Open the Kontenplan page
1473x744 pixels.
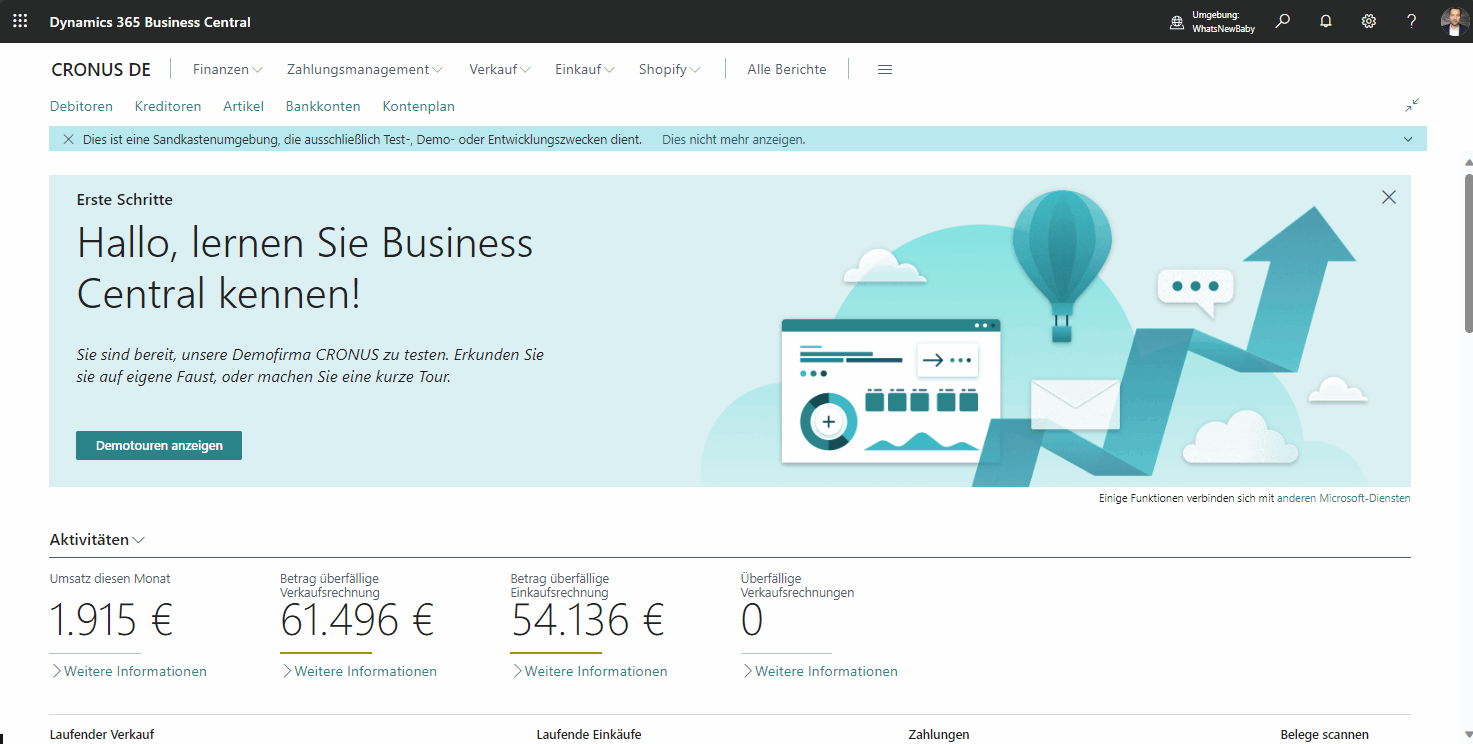(418, 106)
